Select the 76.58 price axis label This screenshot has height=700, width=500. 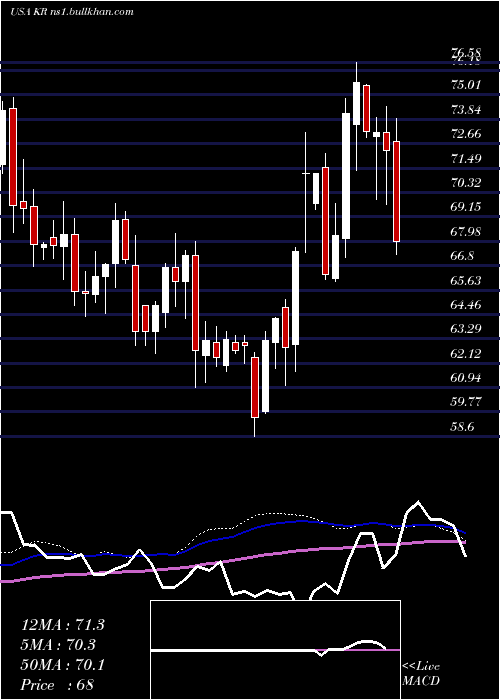467,54
